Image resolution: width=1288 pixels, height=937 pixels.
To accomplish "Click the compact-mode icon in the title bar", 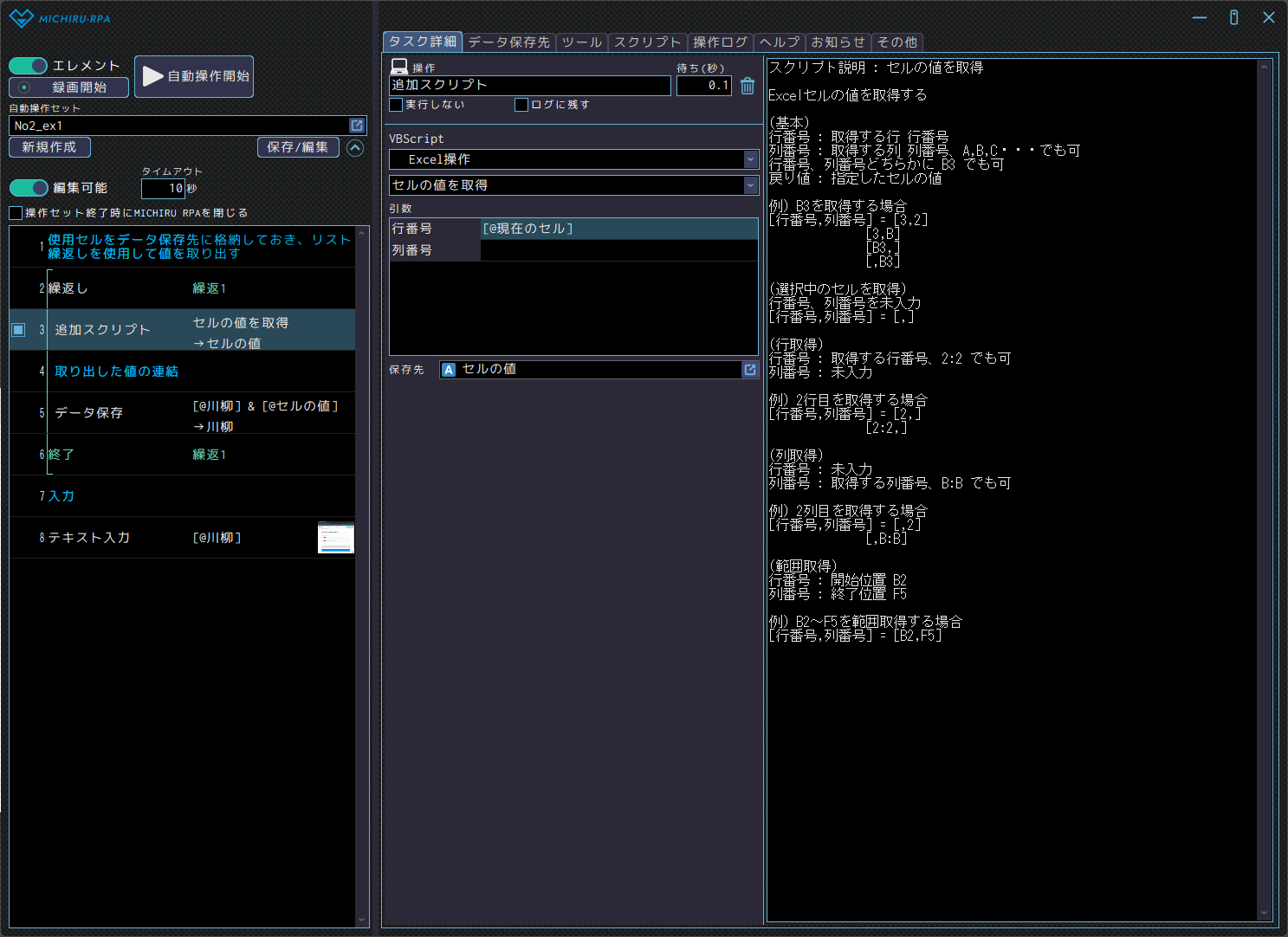I will click(x=1233, y=17).
